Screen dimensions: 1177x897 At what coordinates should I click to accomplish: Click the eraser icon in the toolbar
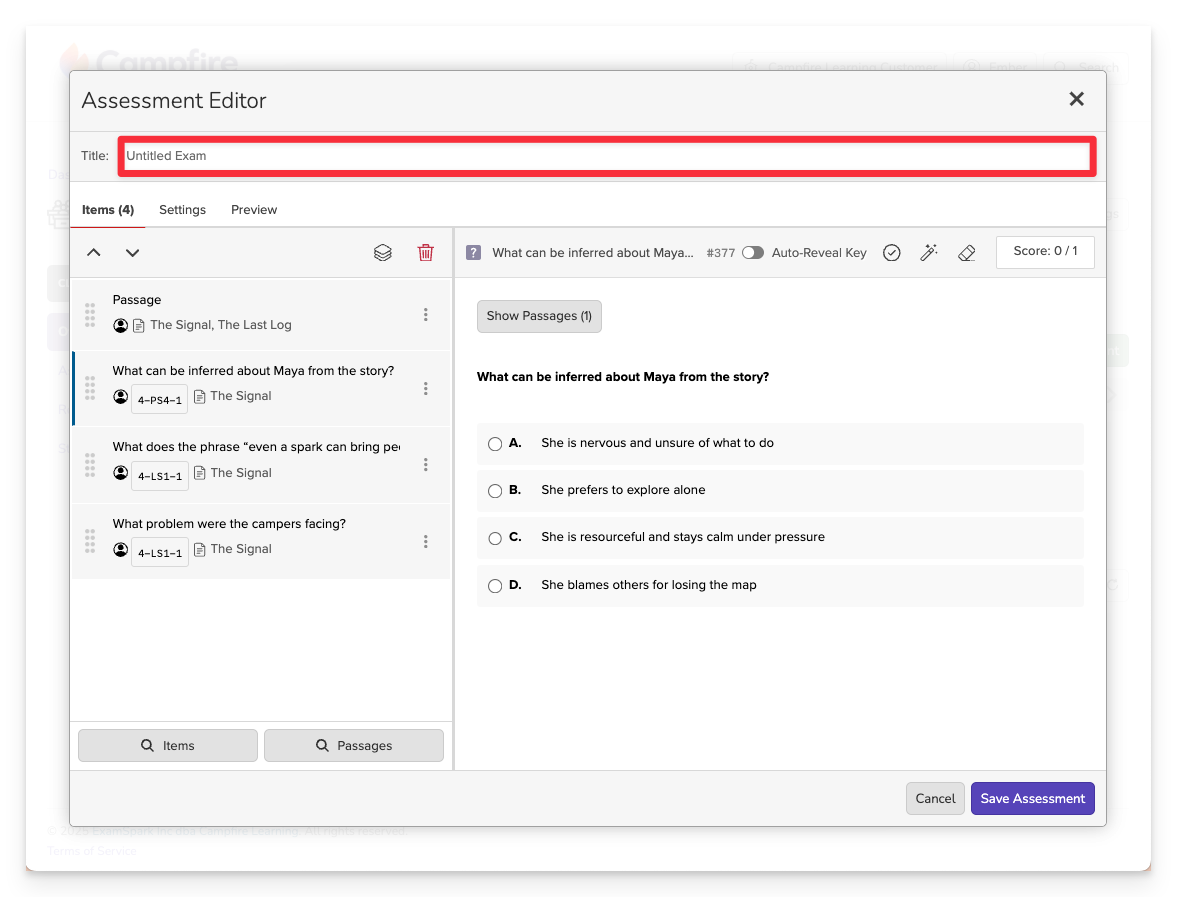tap(966, 253)
